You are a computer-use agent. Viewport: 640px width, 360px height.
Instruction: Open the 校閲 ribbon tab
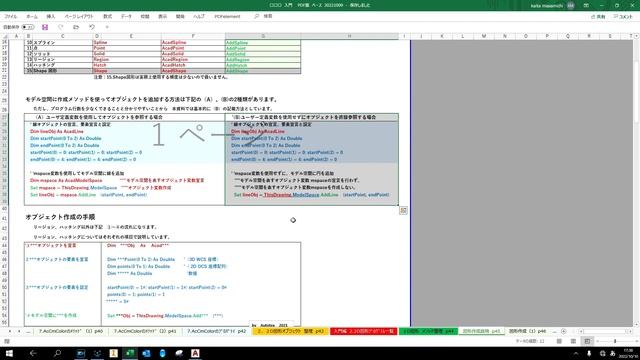(x=144, y=16)
